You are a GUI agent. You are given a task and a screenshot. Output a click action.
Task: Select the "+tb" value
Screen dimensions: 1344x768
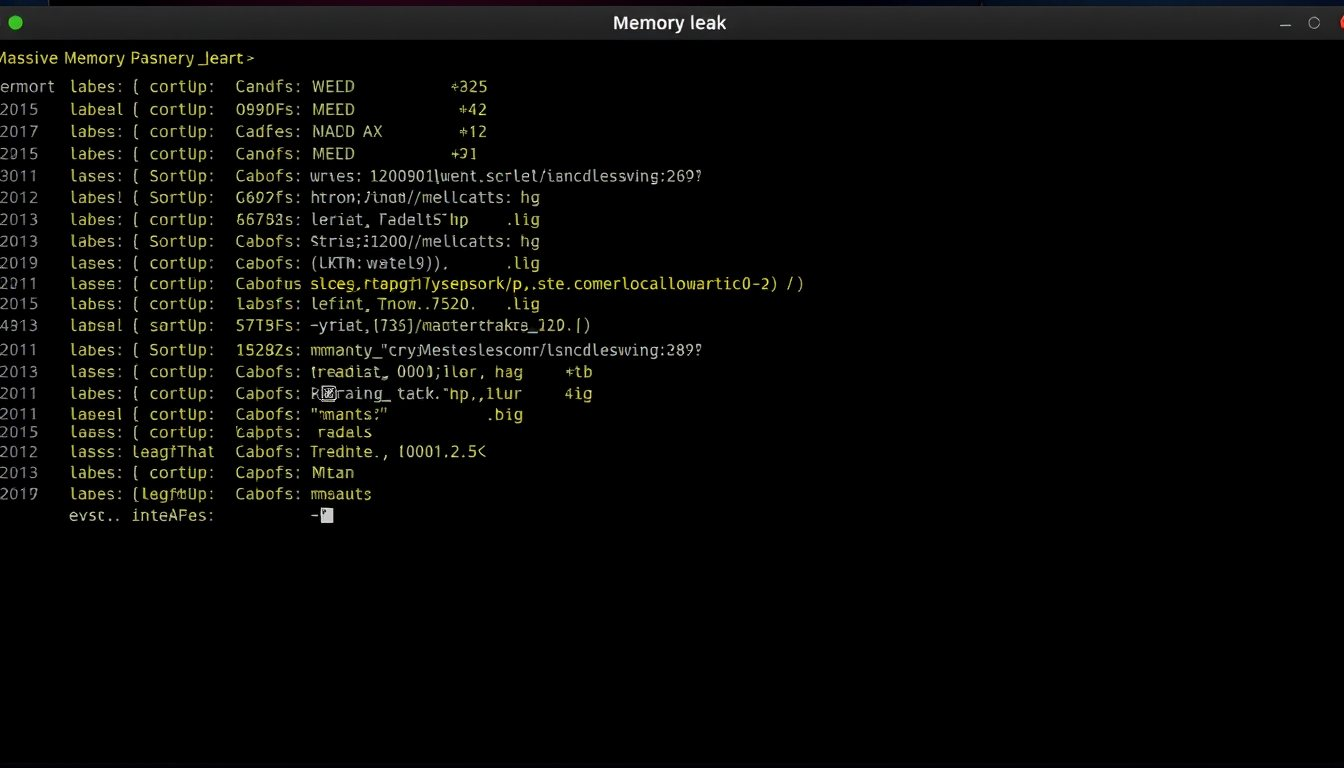[579, 372]
